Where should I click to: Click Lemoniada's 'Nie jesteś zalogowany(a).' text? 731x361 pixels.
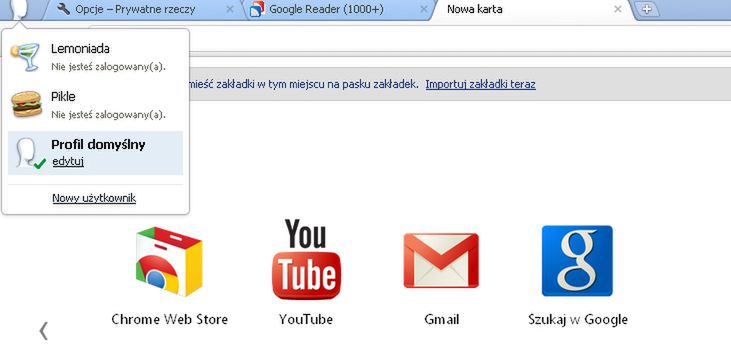pos(109,66)
